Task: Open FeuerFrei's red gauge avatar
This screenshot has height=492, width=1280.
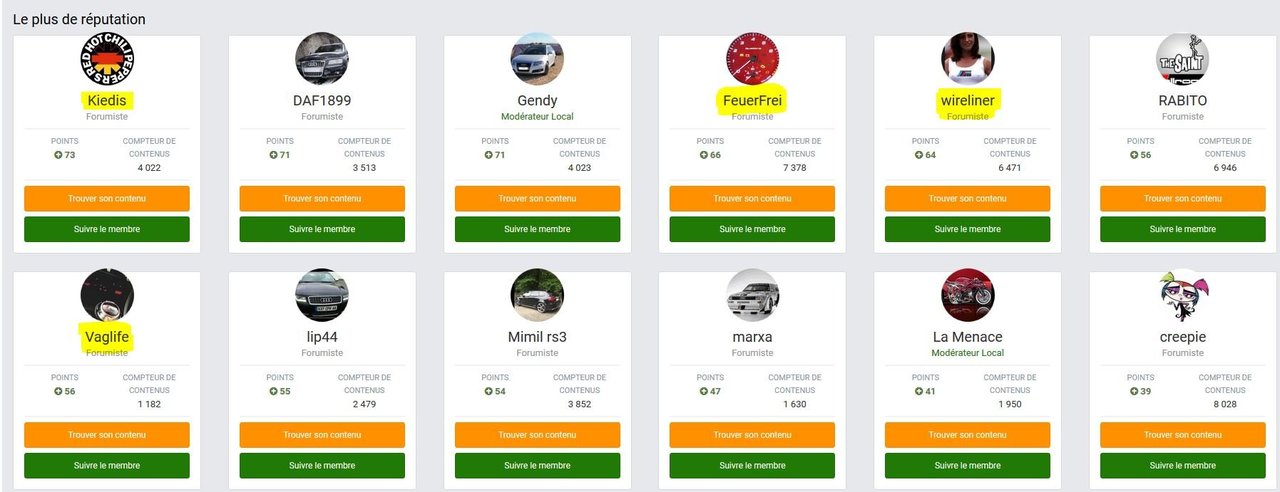Action: (752, 58)
